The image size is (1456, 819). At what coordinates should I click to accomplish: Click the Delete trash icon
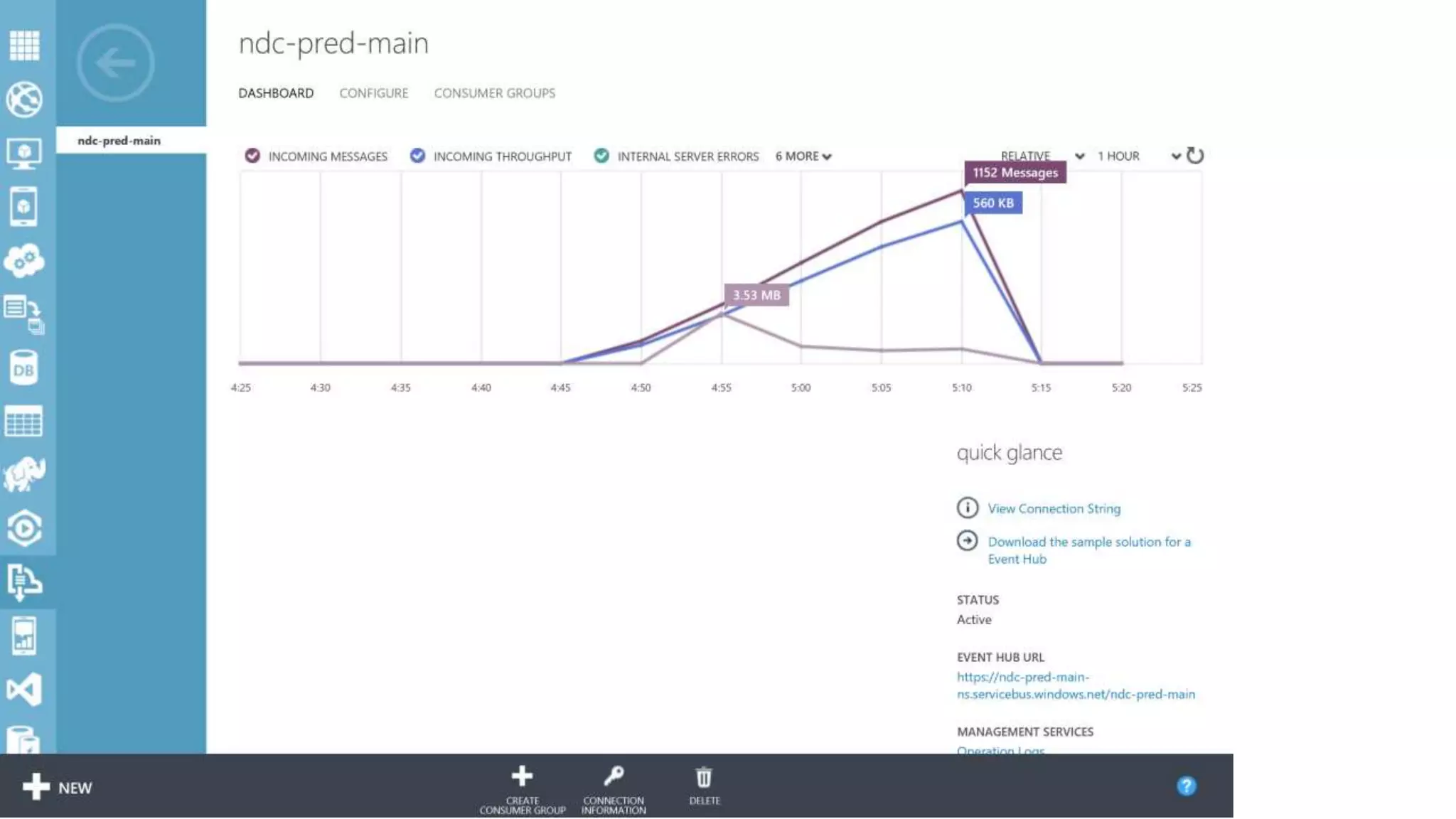pos(704,777)
